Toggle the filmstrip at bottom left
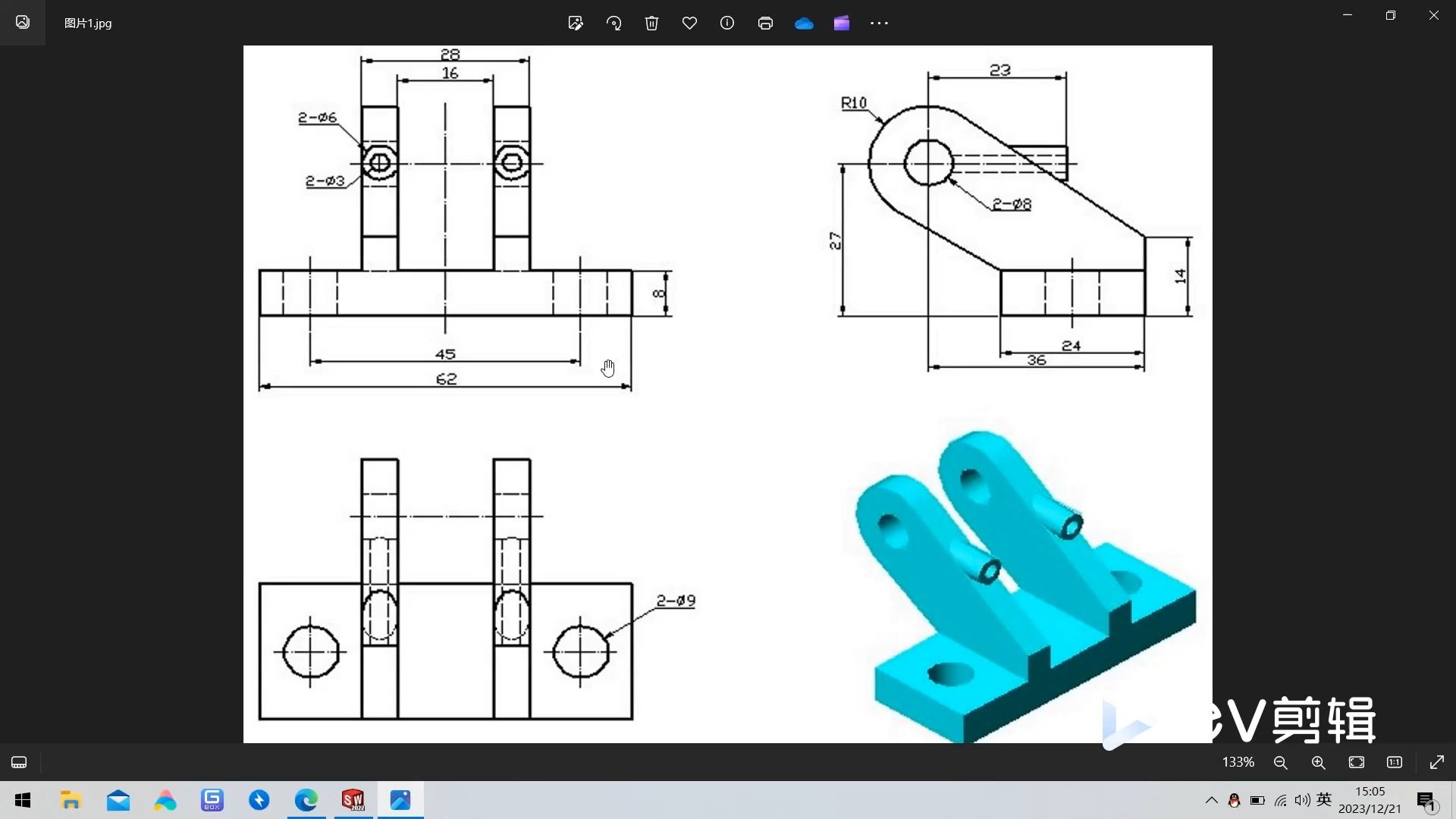 [19, 762]
